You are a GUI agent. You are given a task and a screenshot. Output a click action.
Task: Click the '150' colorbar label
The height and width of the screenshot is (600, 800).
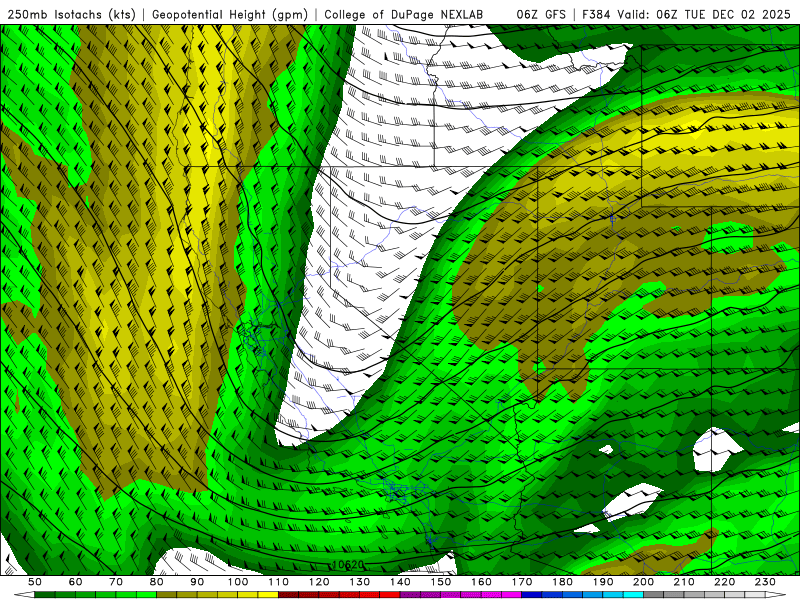point(440,582)
